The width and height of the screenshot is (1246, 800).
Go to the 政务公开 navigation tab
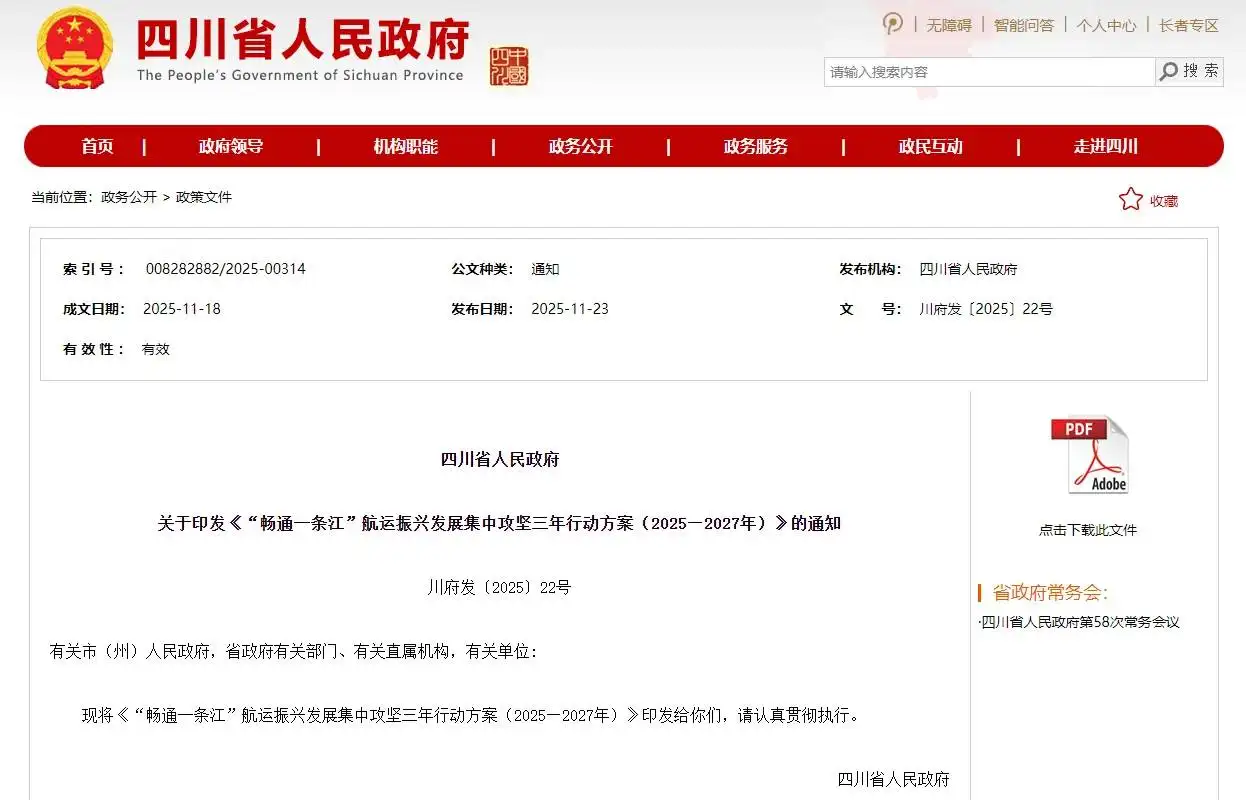tap(580, 146)
